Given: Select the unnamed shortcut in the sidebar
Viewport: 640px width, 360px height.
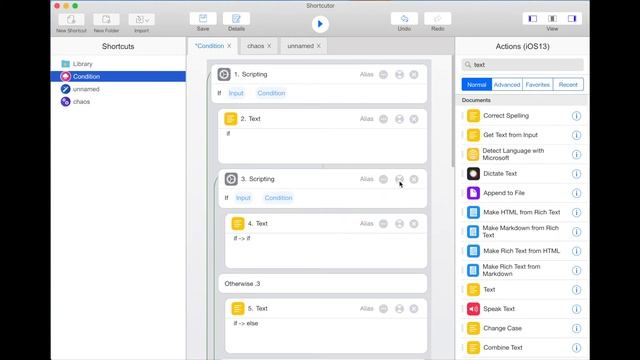Looking at the screenshot, I should (118, 89).
